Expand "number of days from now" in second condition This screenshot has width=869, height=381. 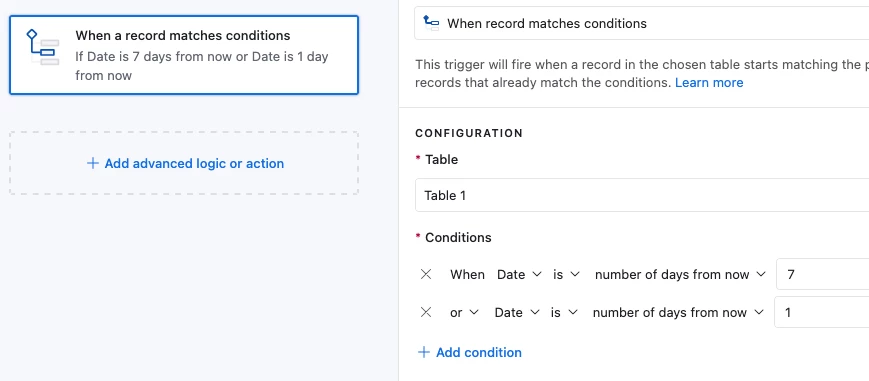678,312
